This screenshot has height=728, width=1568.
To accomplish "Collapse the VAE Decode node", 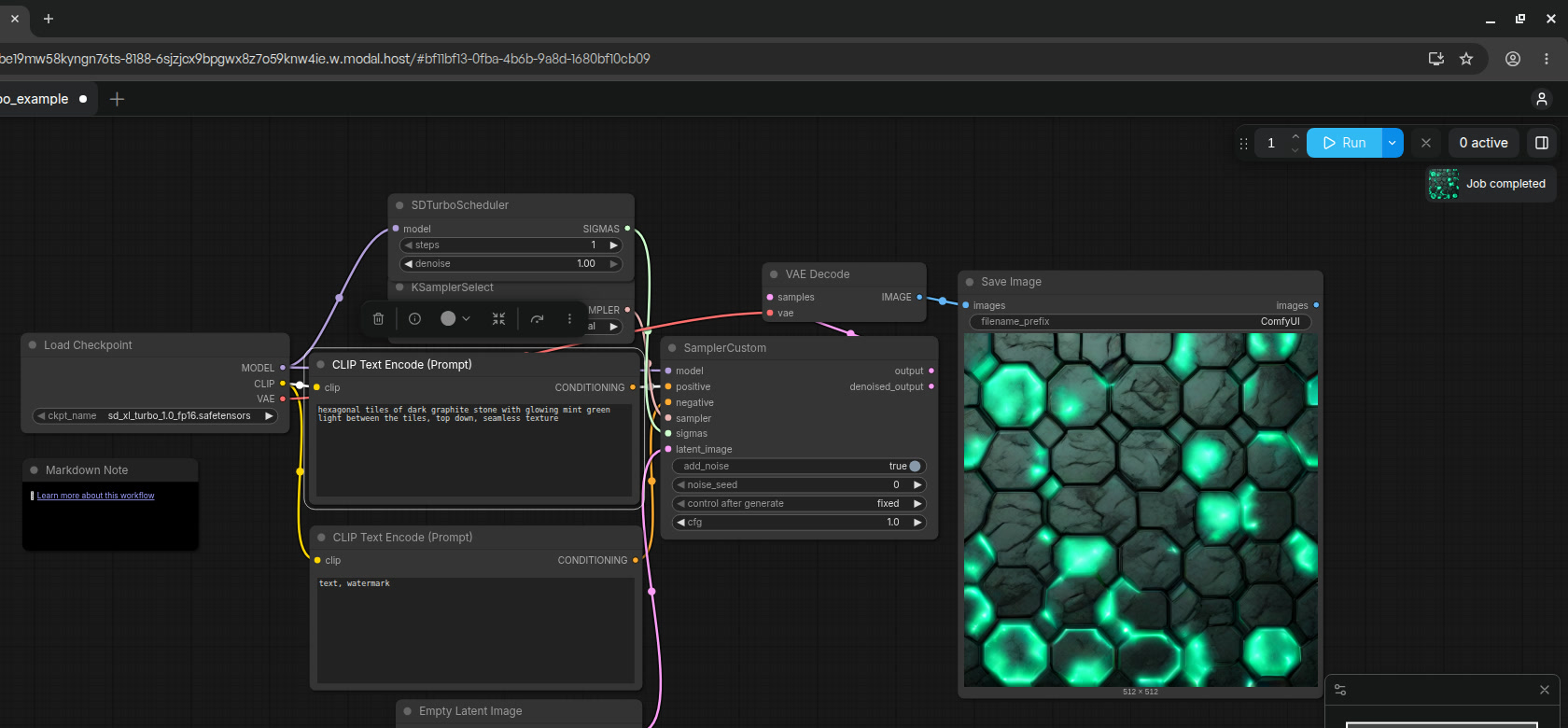I will tap(774, 274).
